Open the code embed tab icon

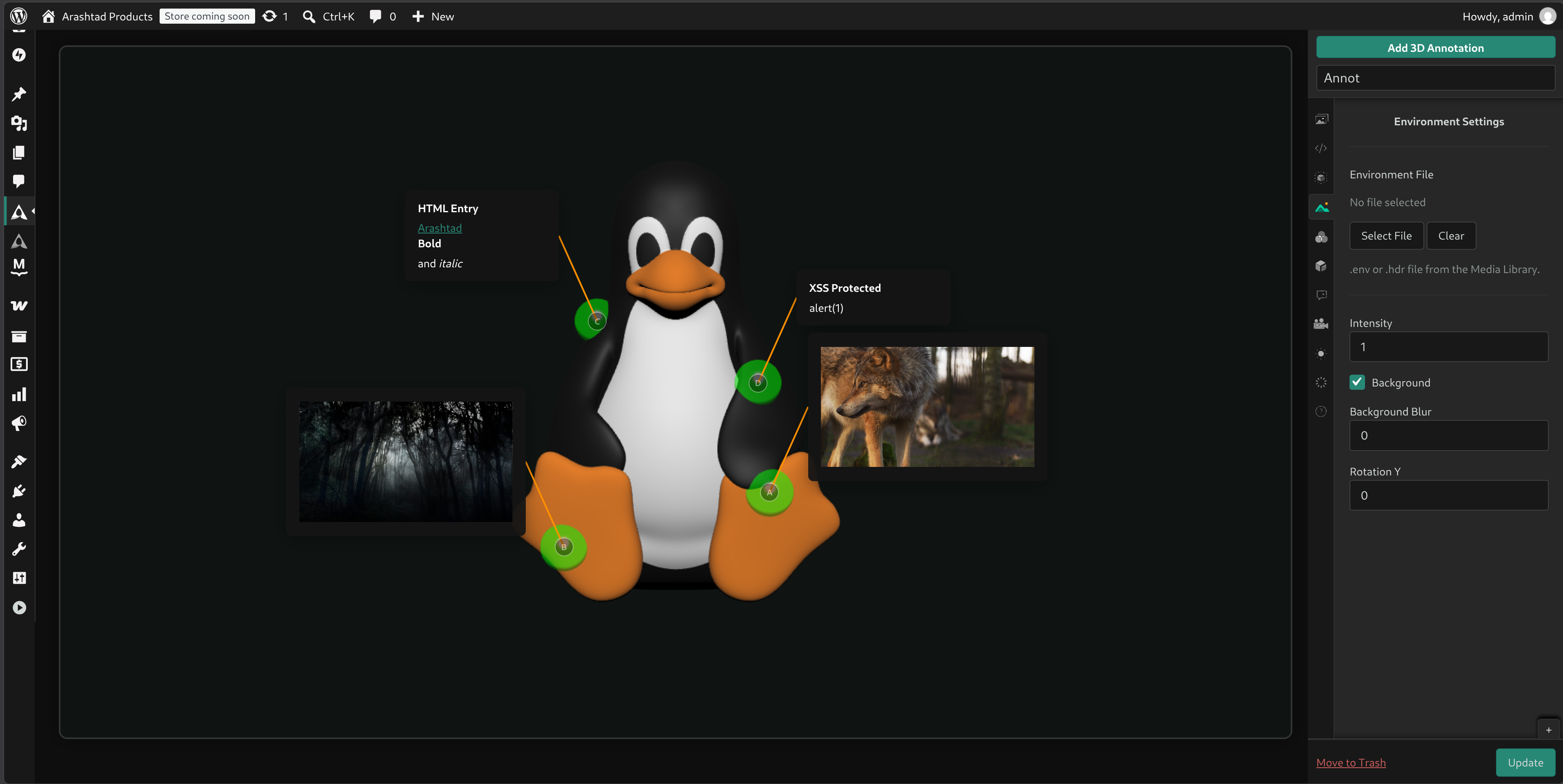click(1321, 149)
